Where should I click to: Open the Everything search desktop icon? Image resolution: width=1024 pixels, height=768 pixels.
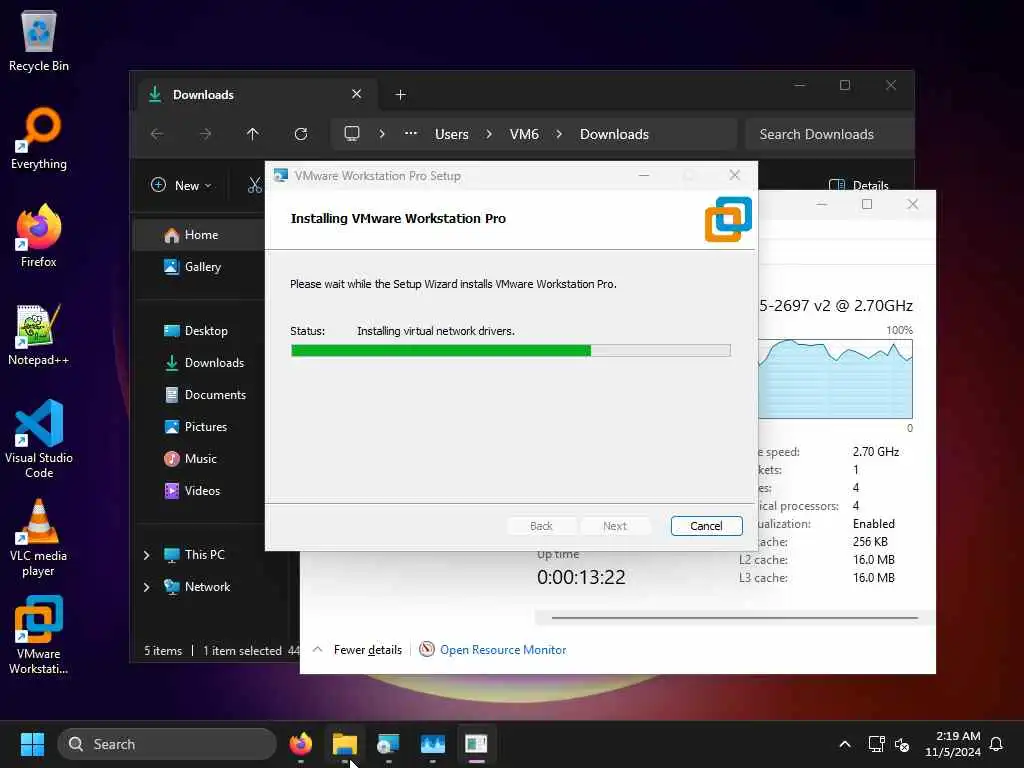(x=39, y=138)
